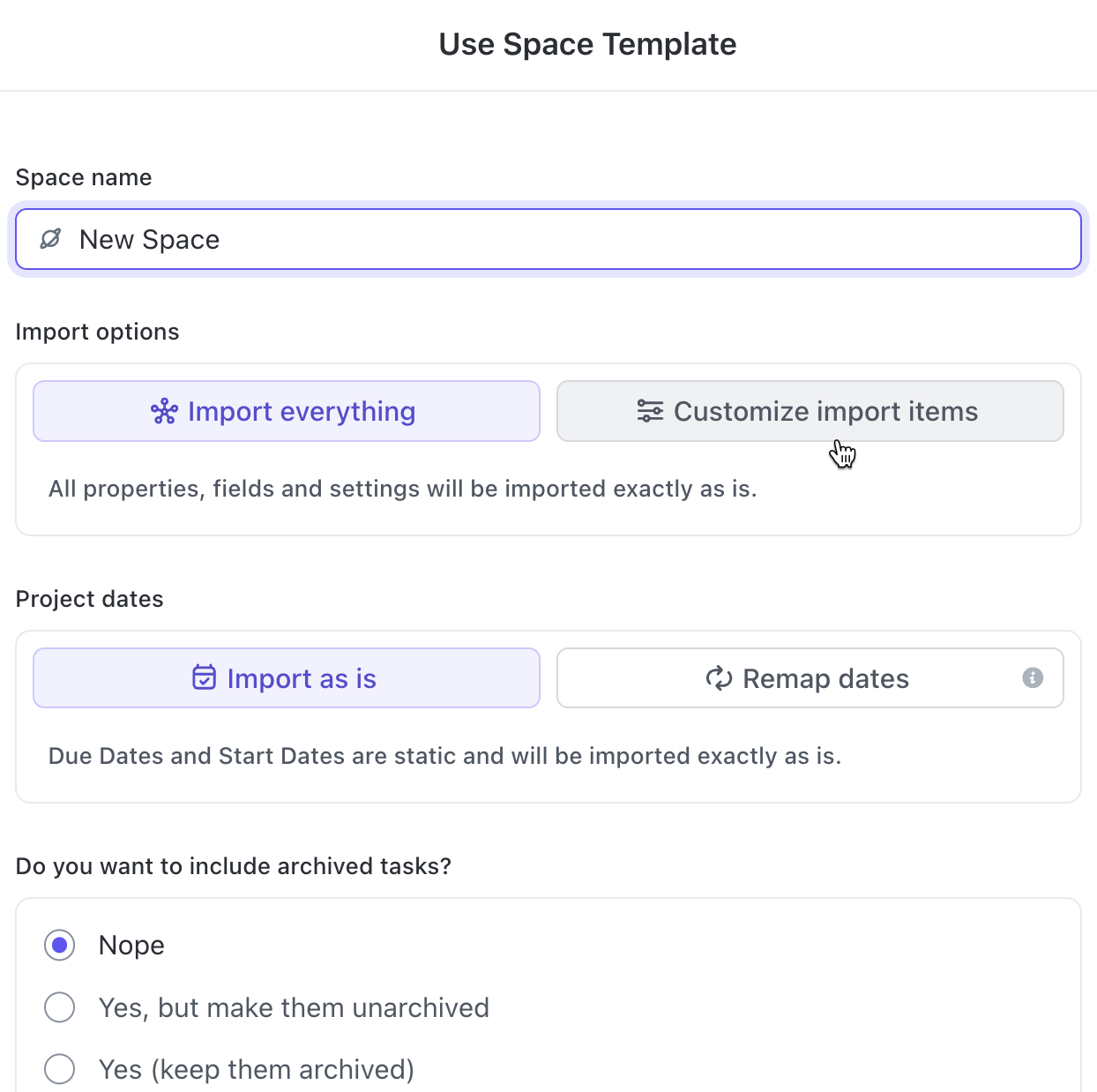The height and width of the screenshot is (1092, 1097).
Task: Click the archived tasks question text
Action: (x=233, y=866)
